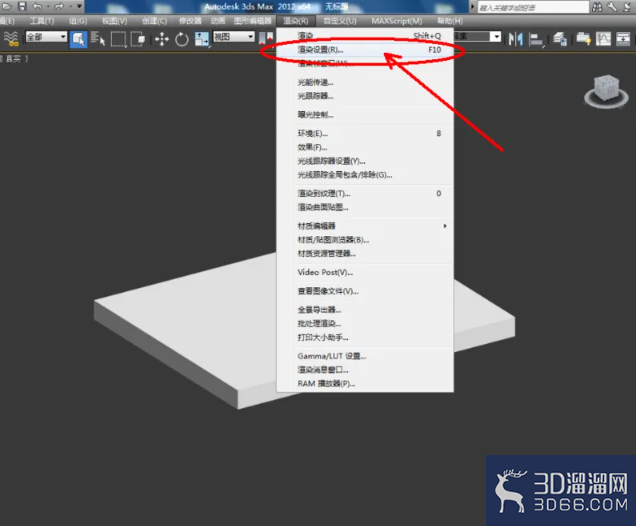Click the folder with lightbulb toolbar icon
Screen dimensions: 636x526
(584, 39)
